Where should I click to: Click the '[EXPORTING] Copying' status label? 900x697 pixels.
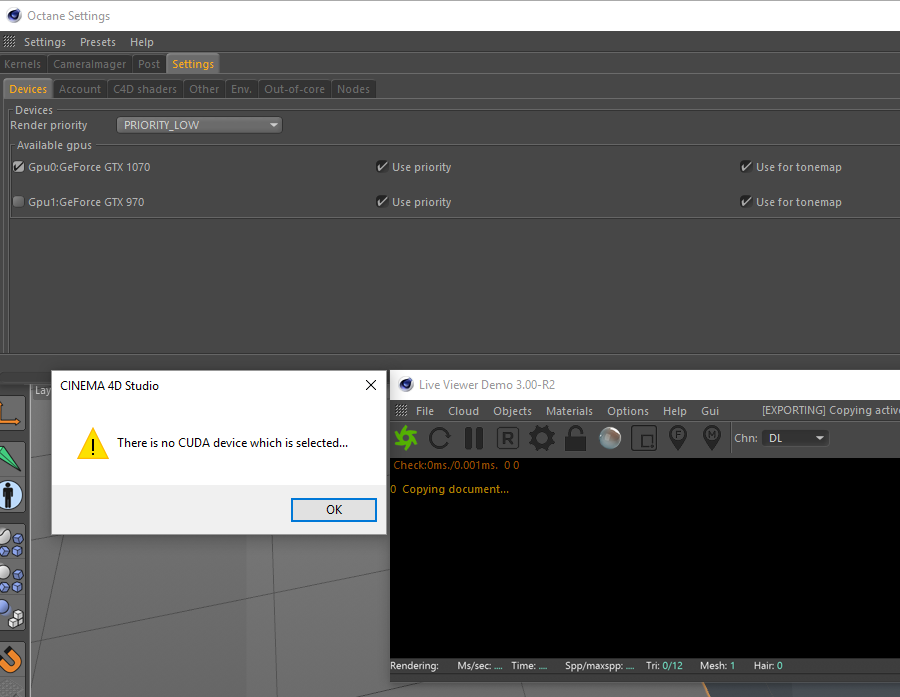point(831,410)
